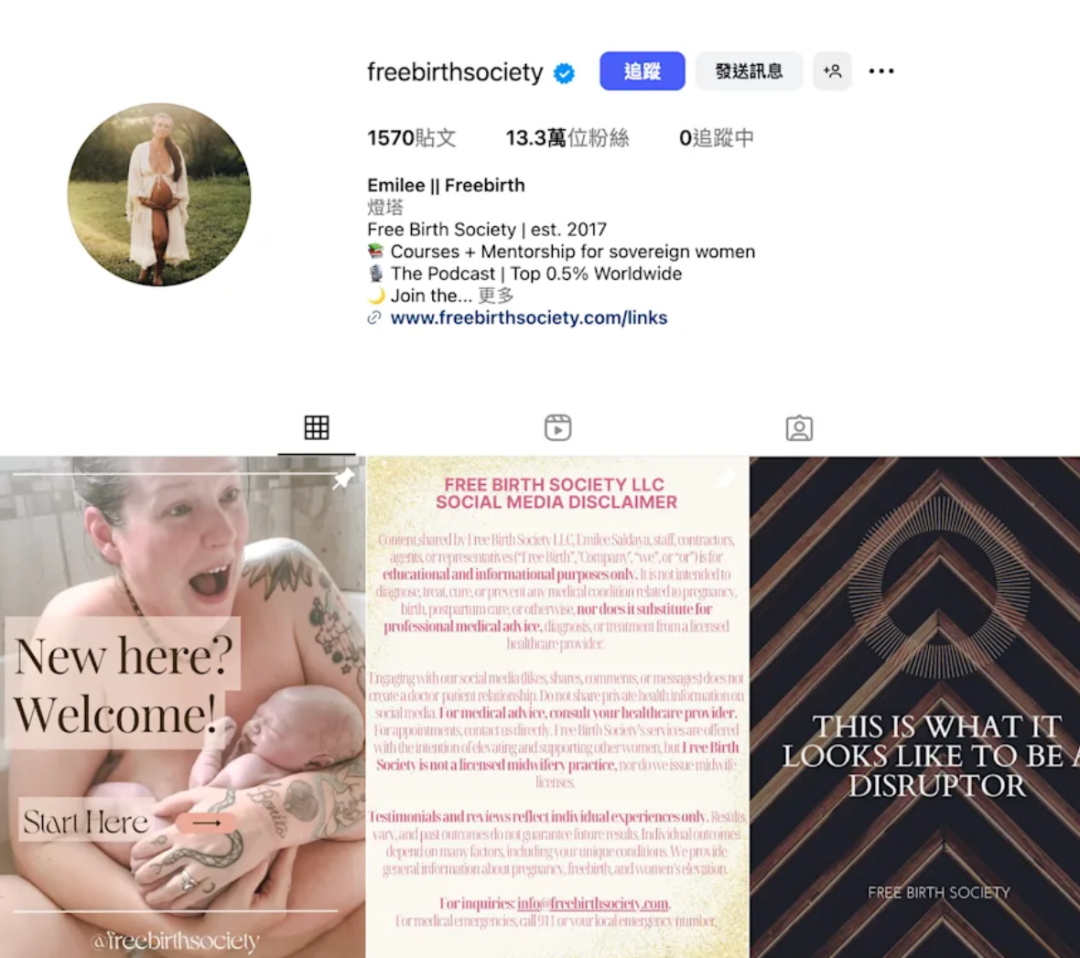The width and height of the screenshot is (1080, 958).
Task: Open the New here? Welcome! post
Action: [x=183, y=707]
